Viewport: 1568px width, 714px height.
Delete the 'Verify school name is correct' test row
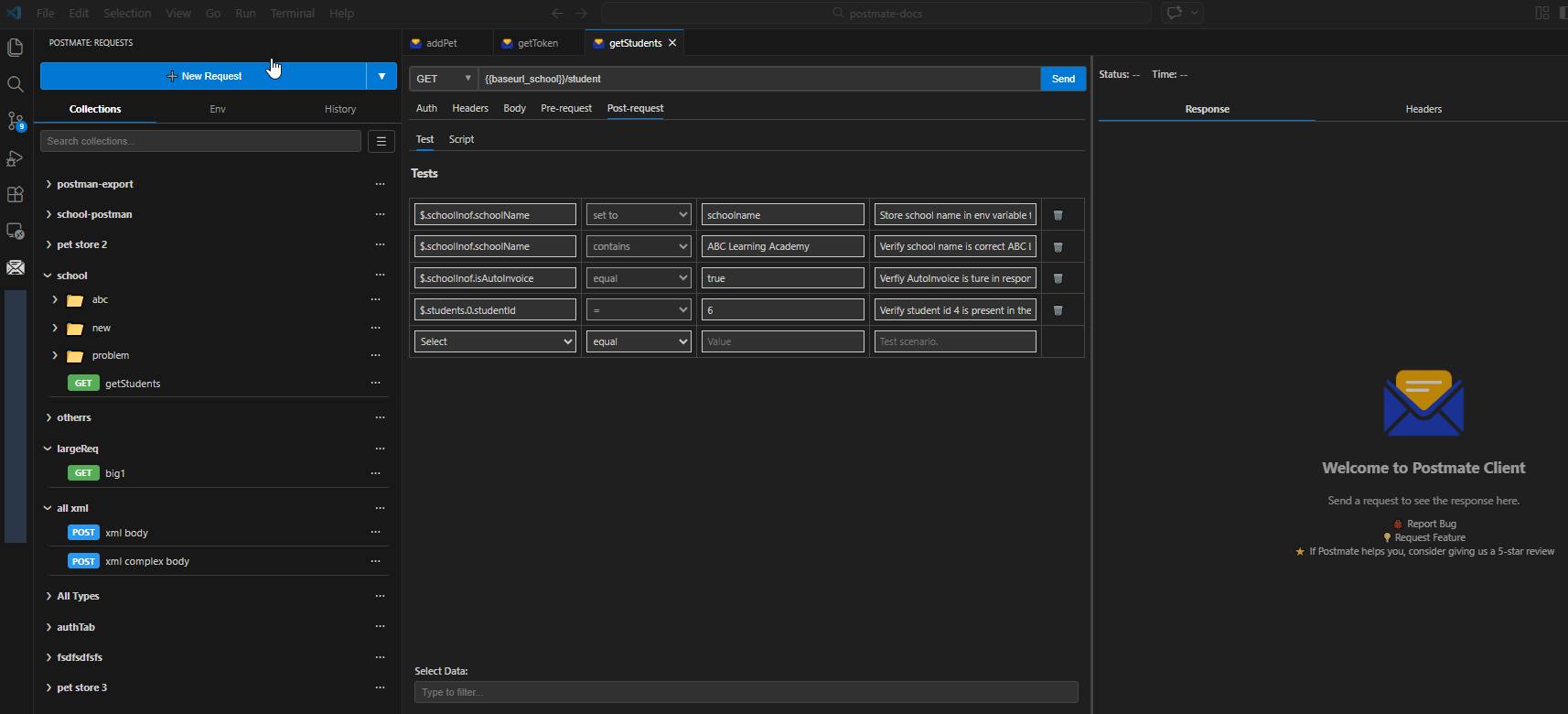1058,247
